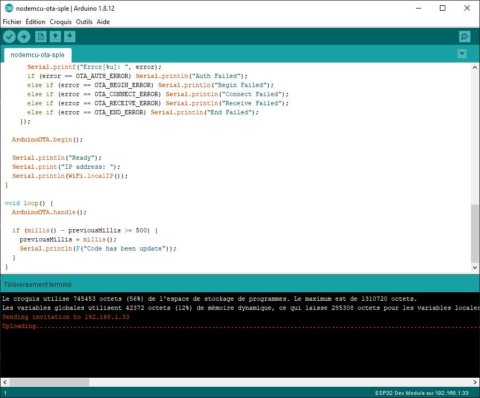This screenshot has height=398, width=480.
Task: Open the Serial Monitor magnifier icon
Action: point(465,37)
